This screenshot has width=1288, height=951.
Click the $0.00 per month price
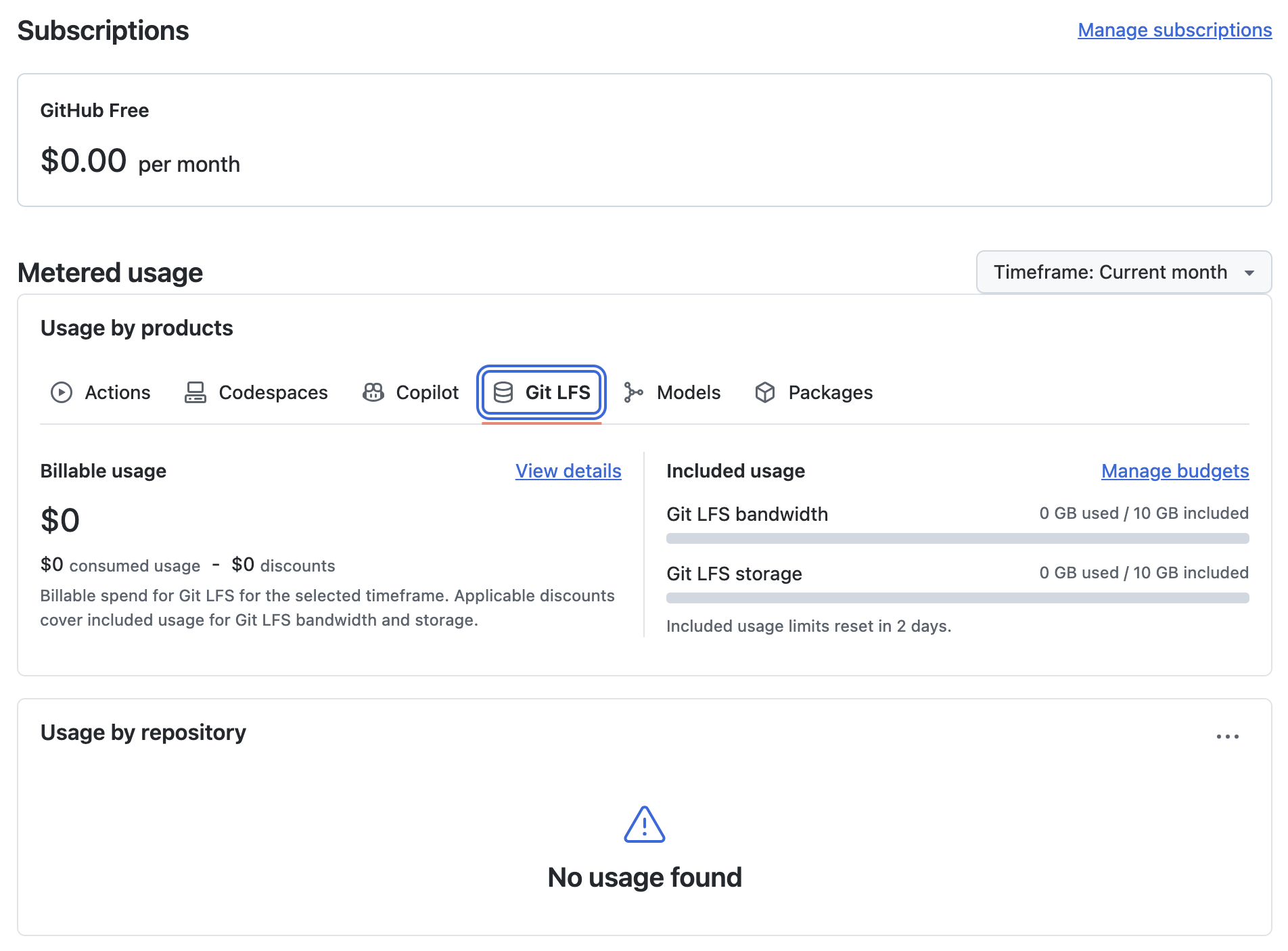pos(140,162)
